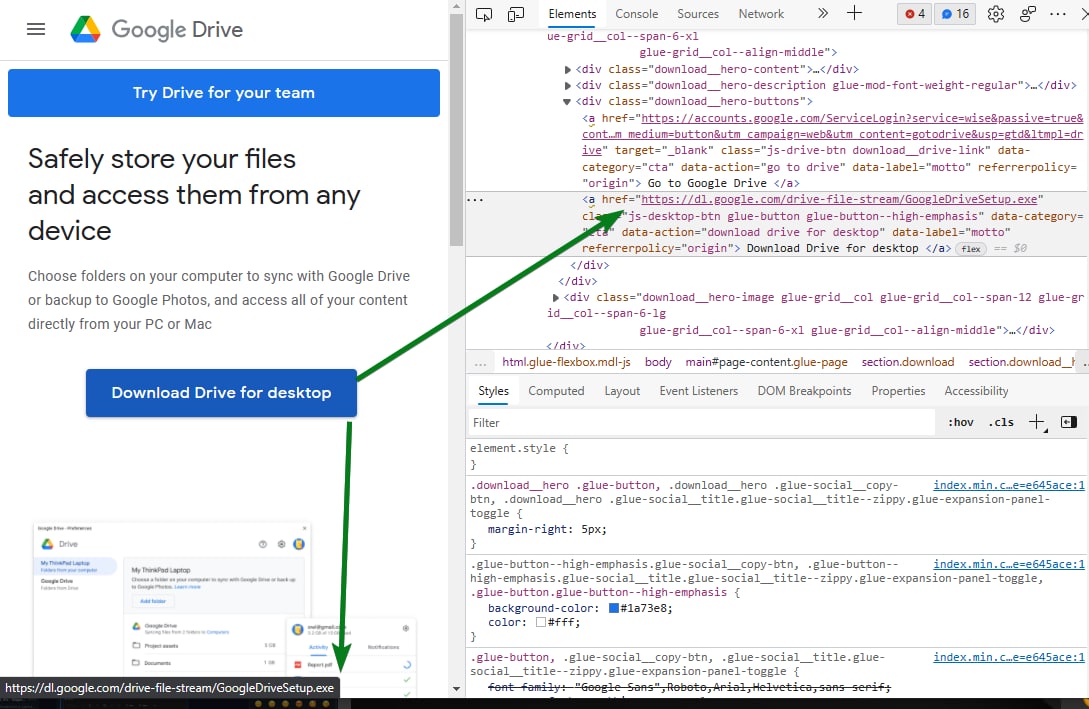1089x709 pixels.
Task: Toggle the computed styles sidebar icon
Action: coord(1068,422)
